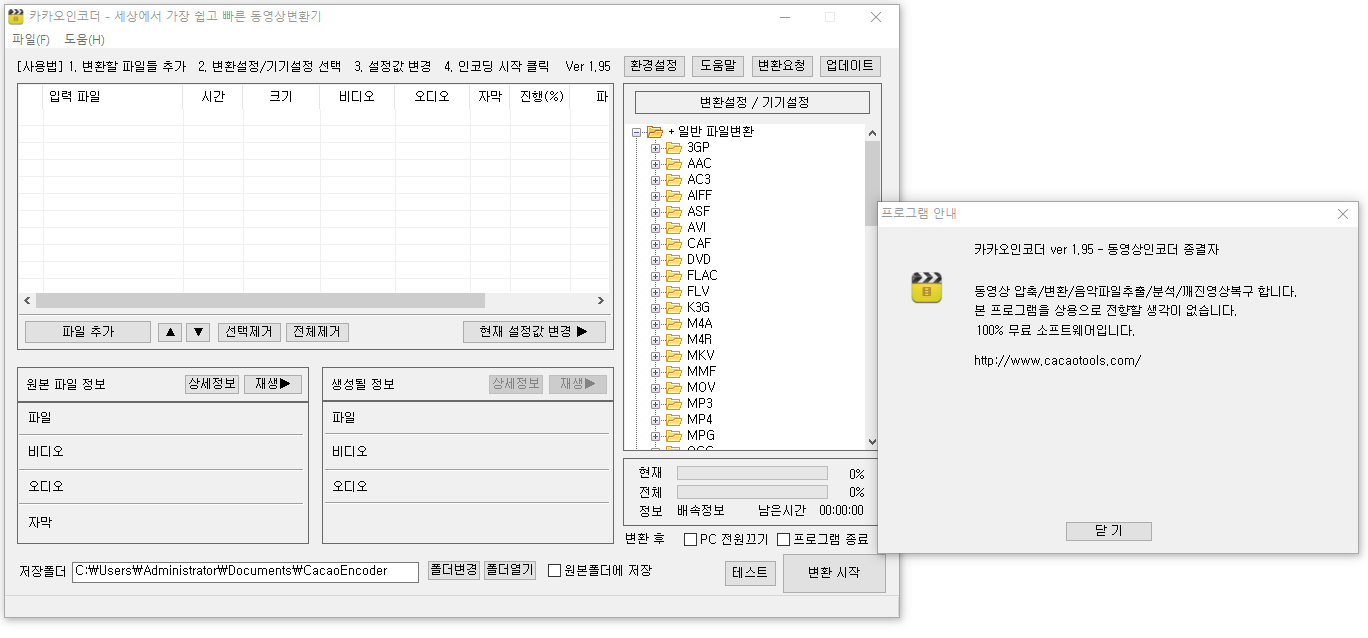Expand the AVI tree node

point(656,228)
